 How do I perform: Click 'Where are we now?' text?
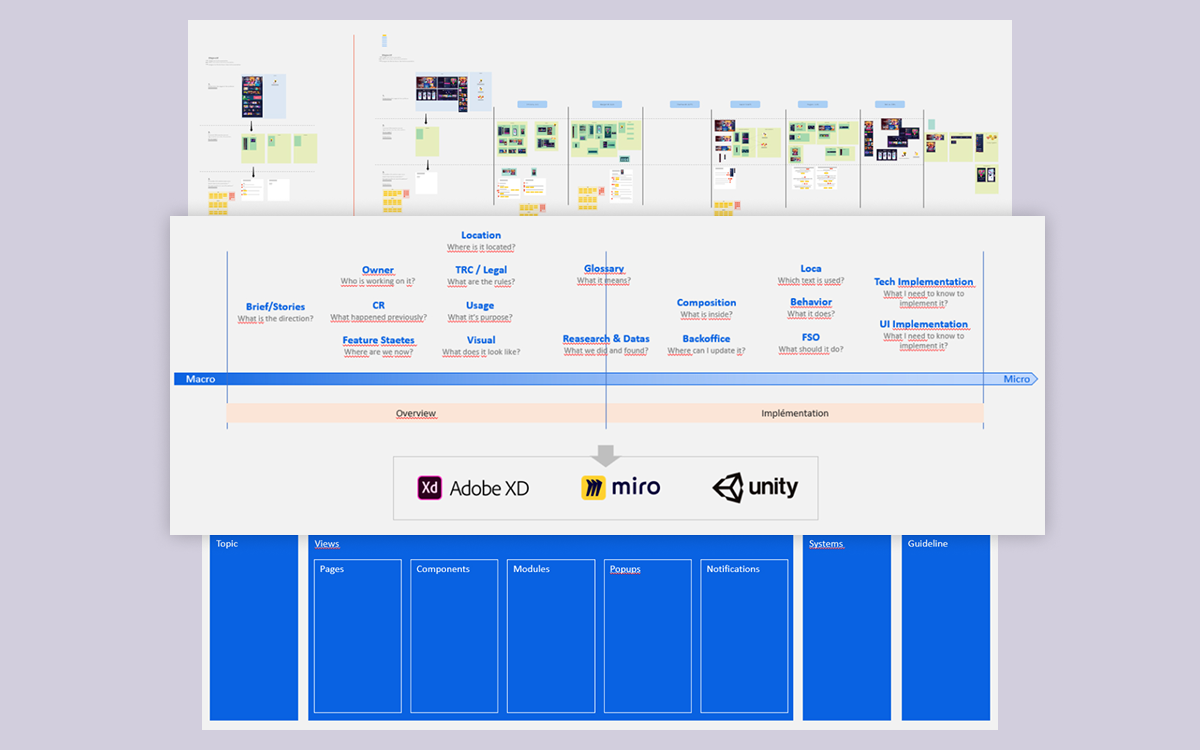coord(378,352)
